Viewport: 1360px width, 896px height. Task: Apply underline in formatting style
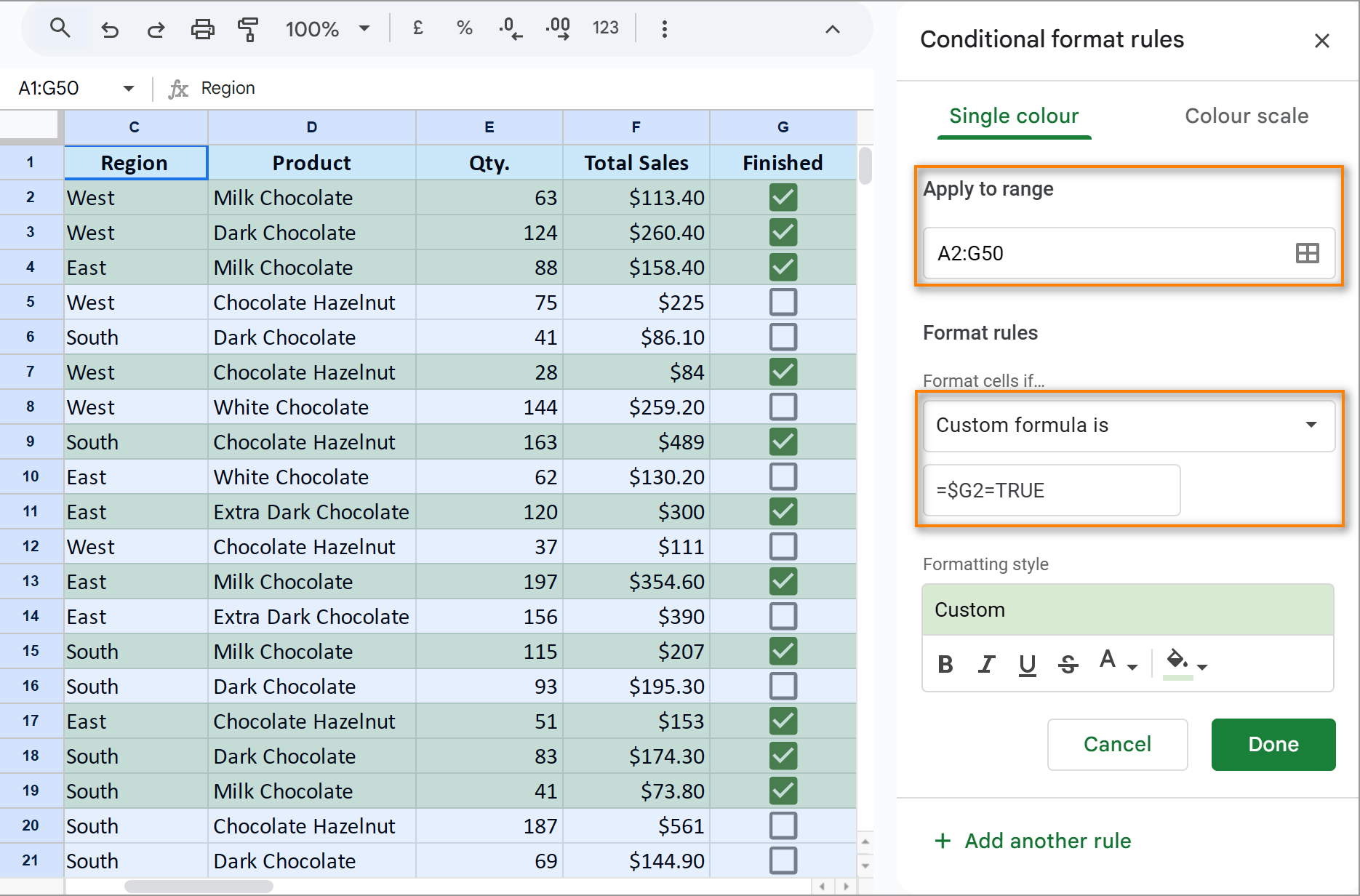point(1027,664)
